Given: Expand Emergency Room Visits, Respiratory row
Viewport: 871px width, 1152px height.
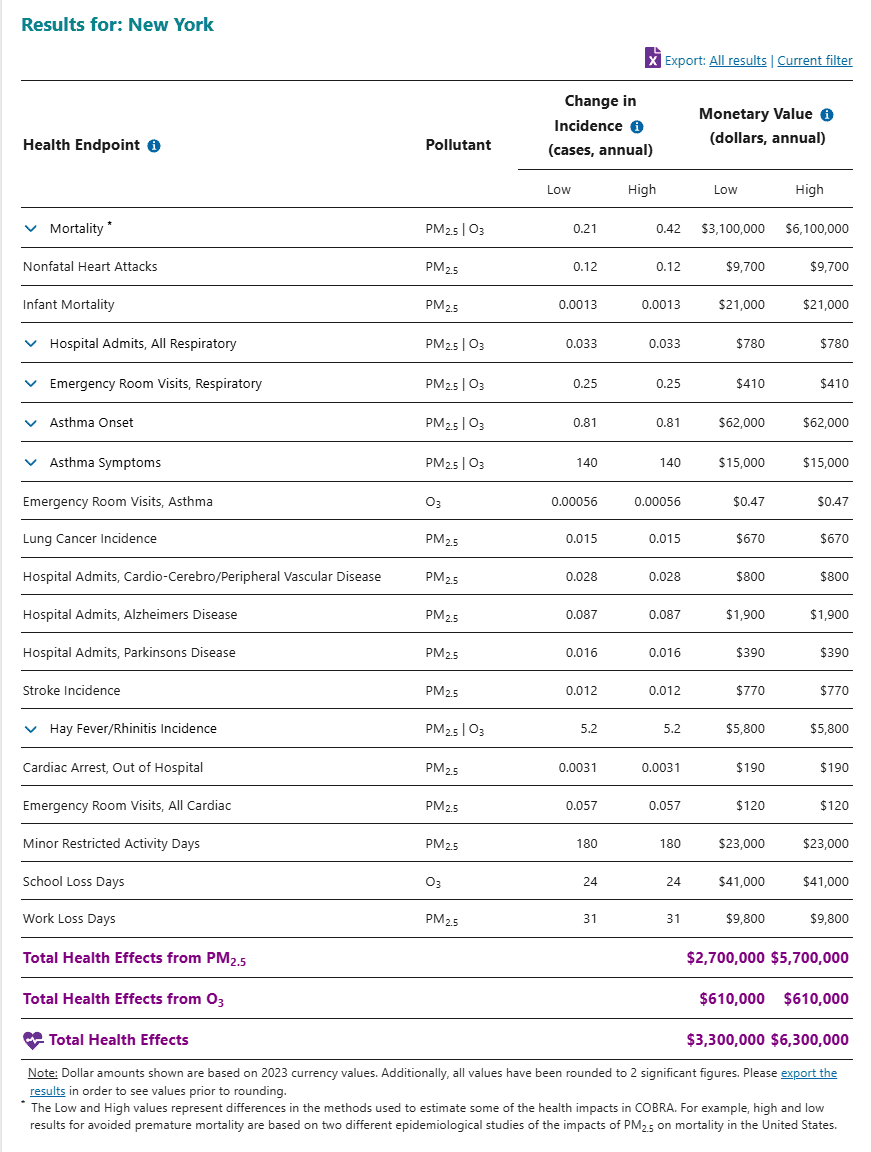Looking at the screenshot, I should point(31,384).
